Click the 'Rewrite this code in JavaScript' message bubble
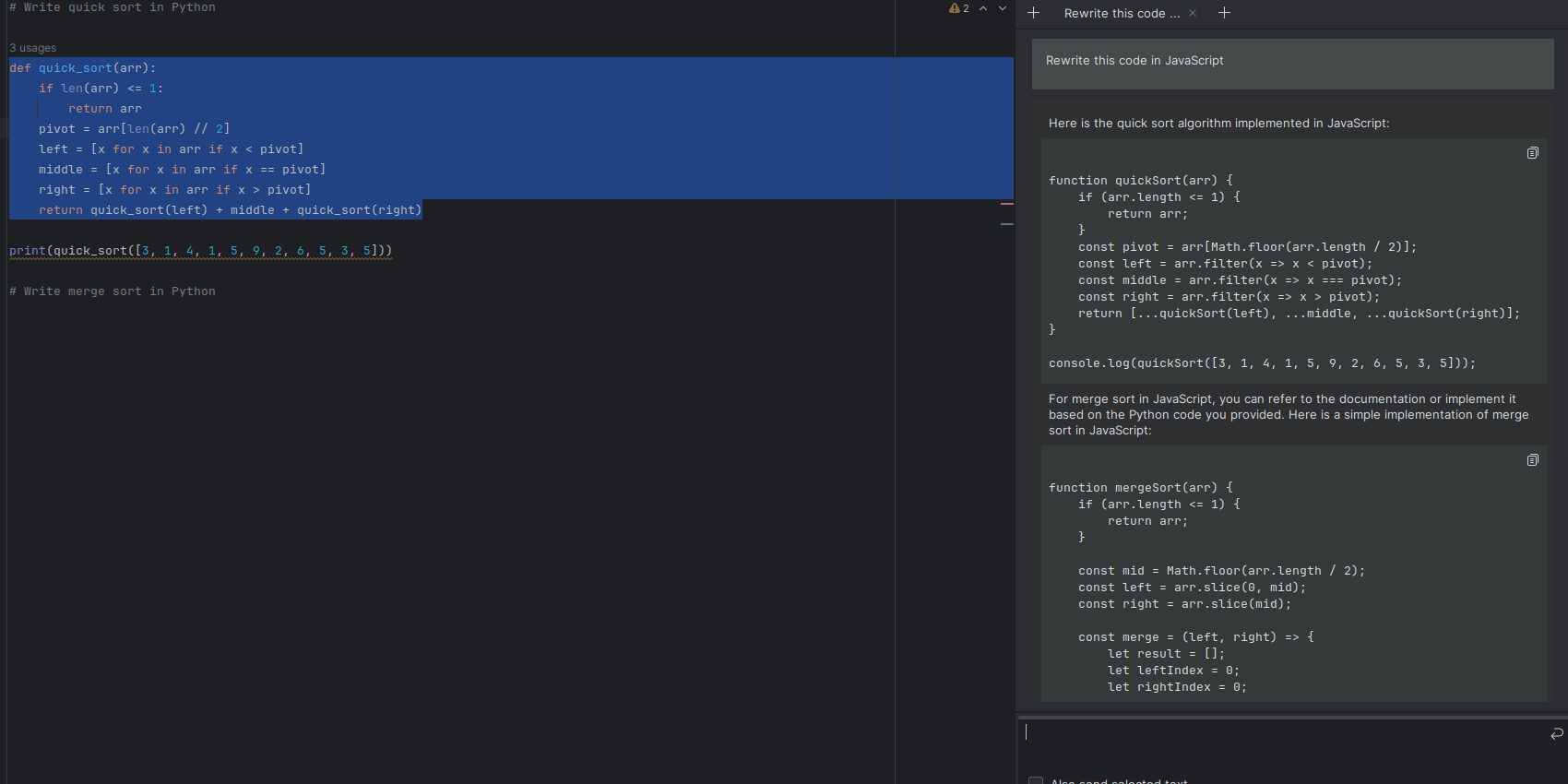 pyautogui.click(x=1291, y=61)
